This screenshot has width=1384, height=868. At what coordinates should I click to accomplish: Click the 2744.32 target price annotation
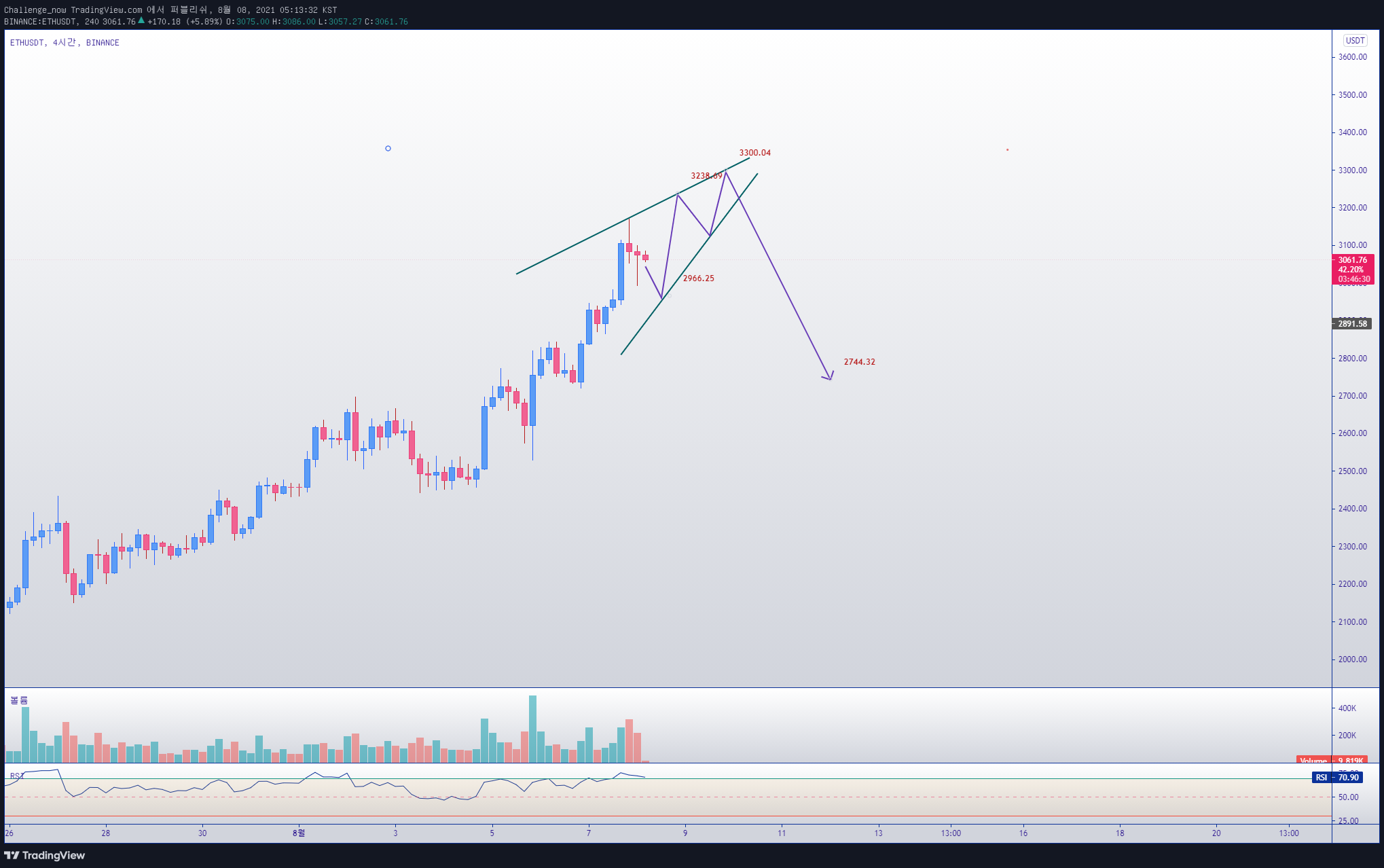click(x=859, y=362)
